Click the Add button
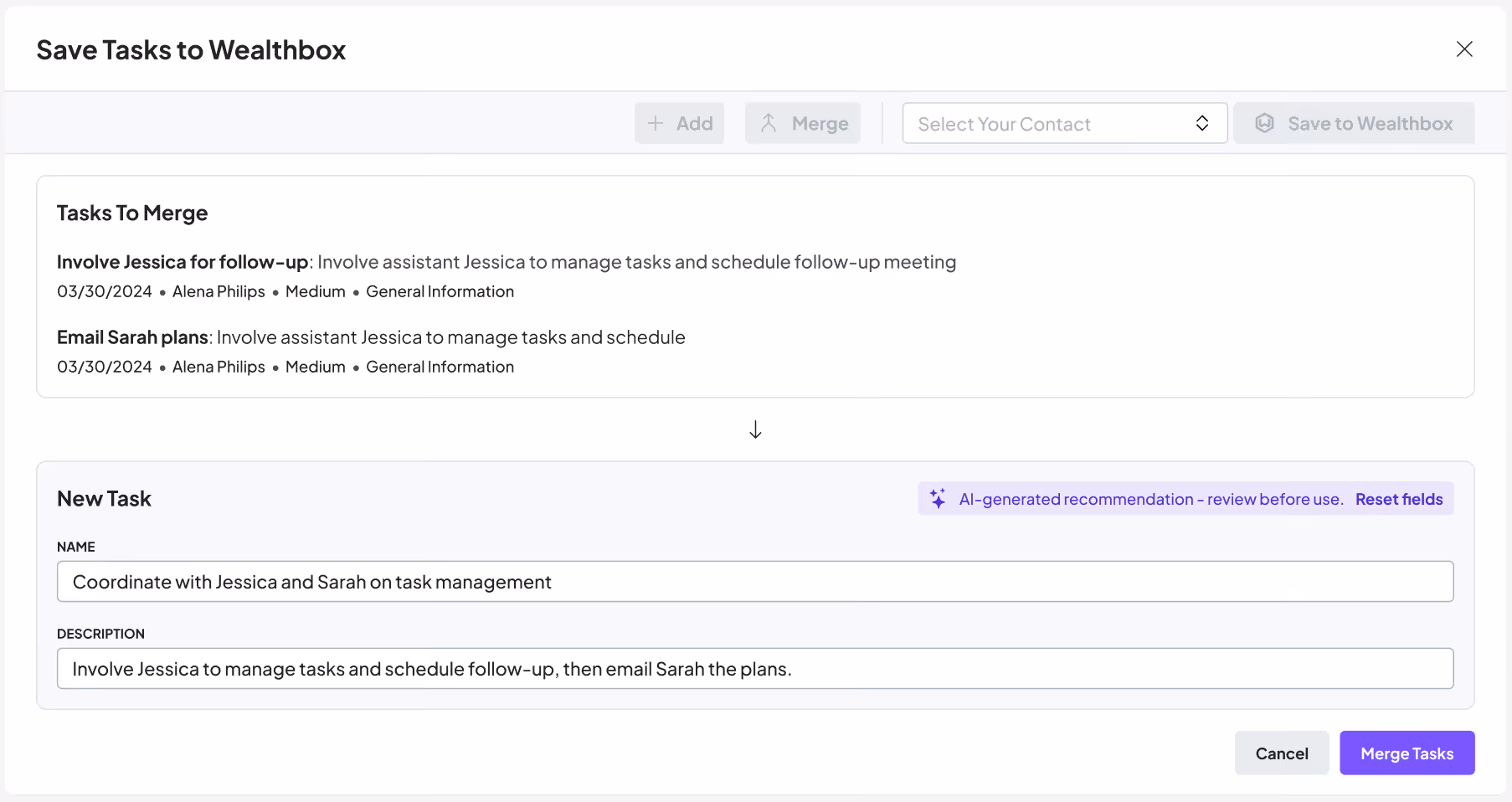The width and height of the screenshot is (1512, 802). coord(679,123)
